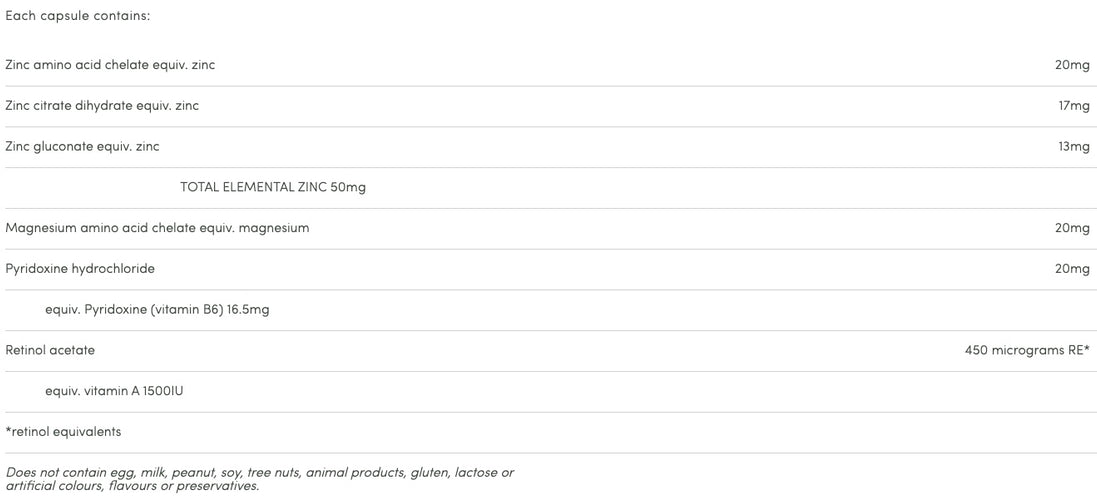Select the Zinc gluconate equiv. zinc label
The height and width of the screenshot is (500, 1097).
click(82, 147)
